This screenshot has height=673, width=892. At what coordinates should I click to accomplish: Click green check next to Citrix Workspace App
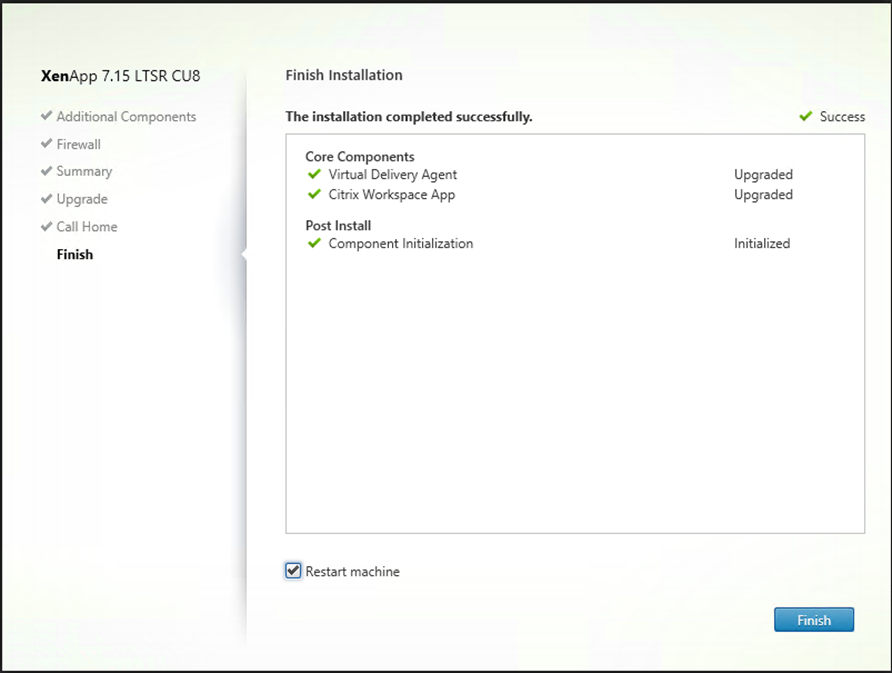[x=314, y=194]
